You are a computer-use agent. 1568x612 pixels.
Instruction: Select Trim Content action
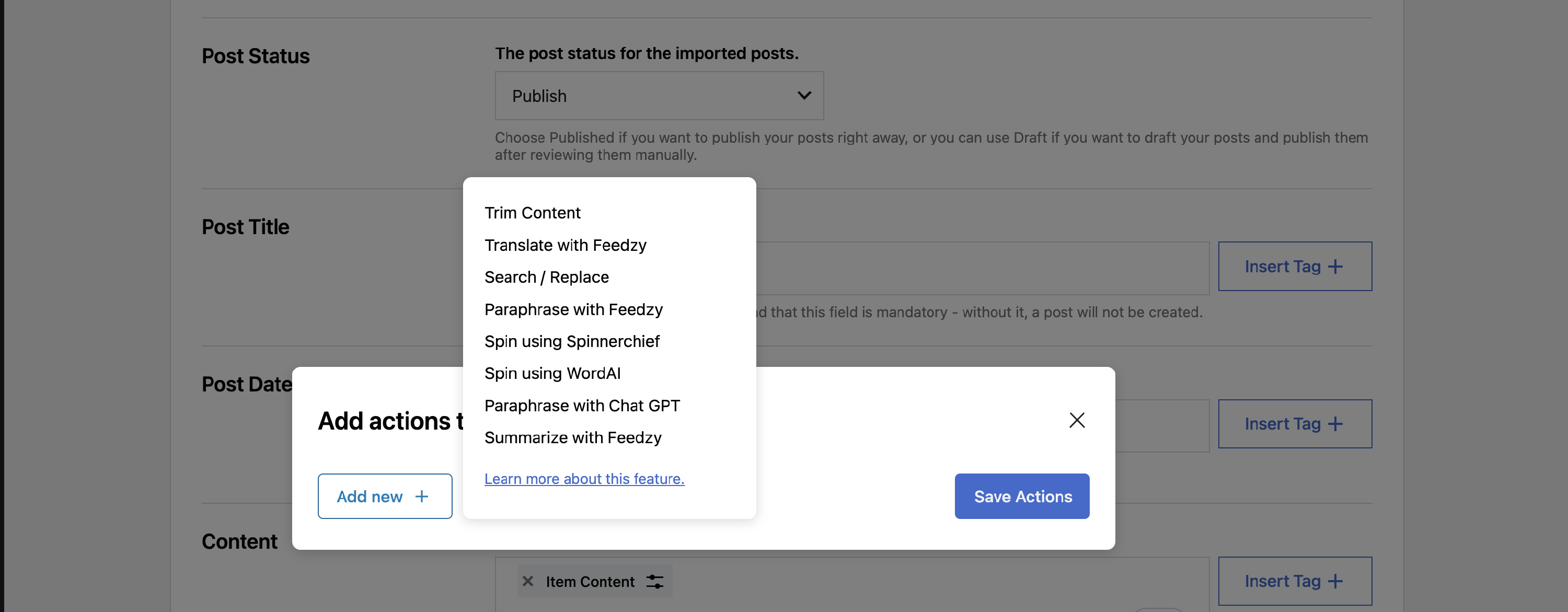532,213
